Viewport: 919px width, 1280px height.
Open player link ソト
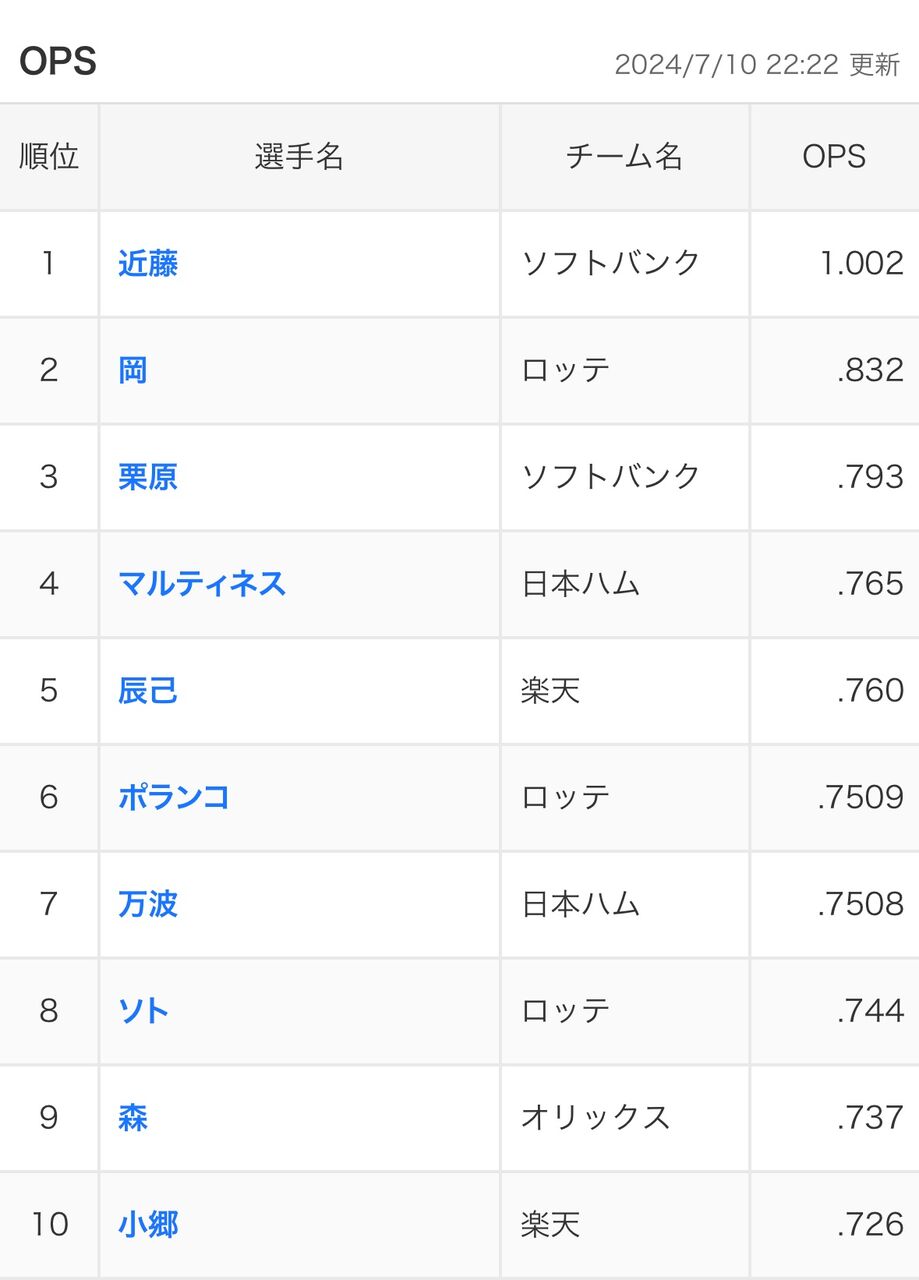tap(144, 1011)
